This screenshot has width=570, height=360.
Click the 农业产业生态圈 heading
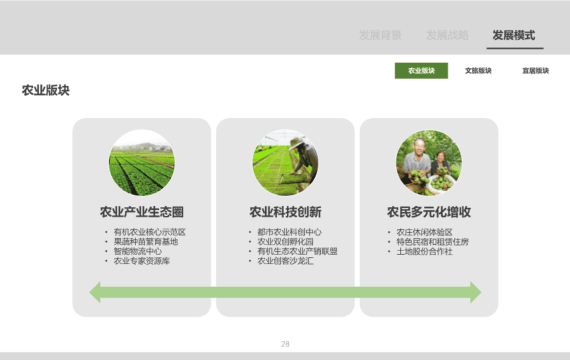[x=142, y=212]
